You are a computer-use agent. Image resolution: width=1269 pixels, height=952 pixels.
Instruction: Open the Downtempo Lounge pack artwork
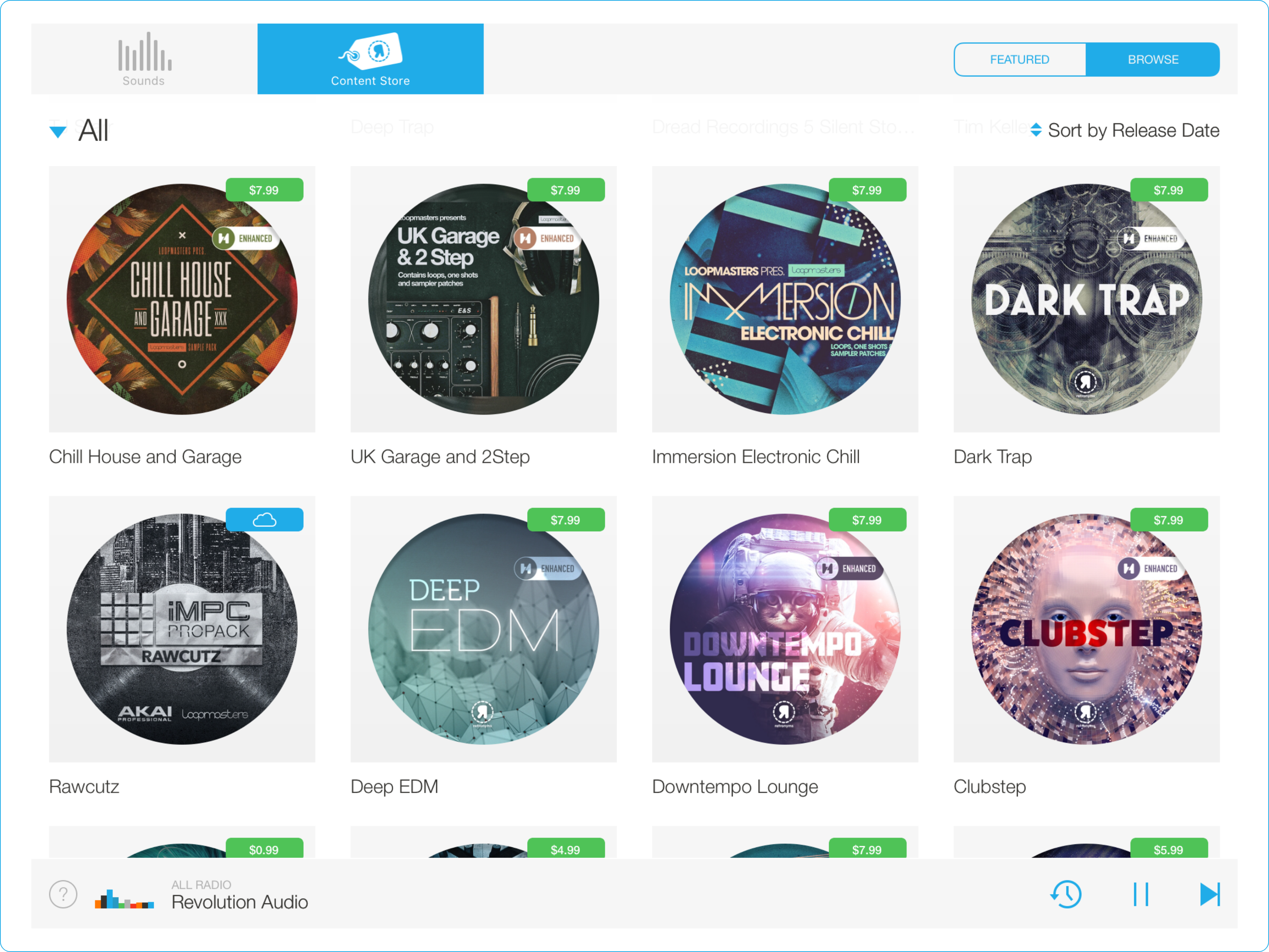tap(784, 629)
